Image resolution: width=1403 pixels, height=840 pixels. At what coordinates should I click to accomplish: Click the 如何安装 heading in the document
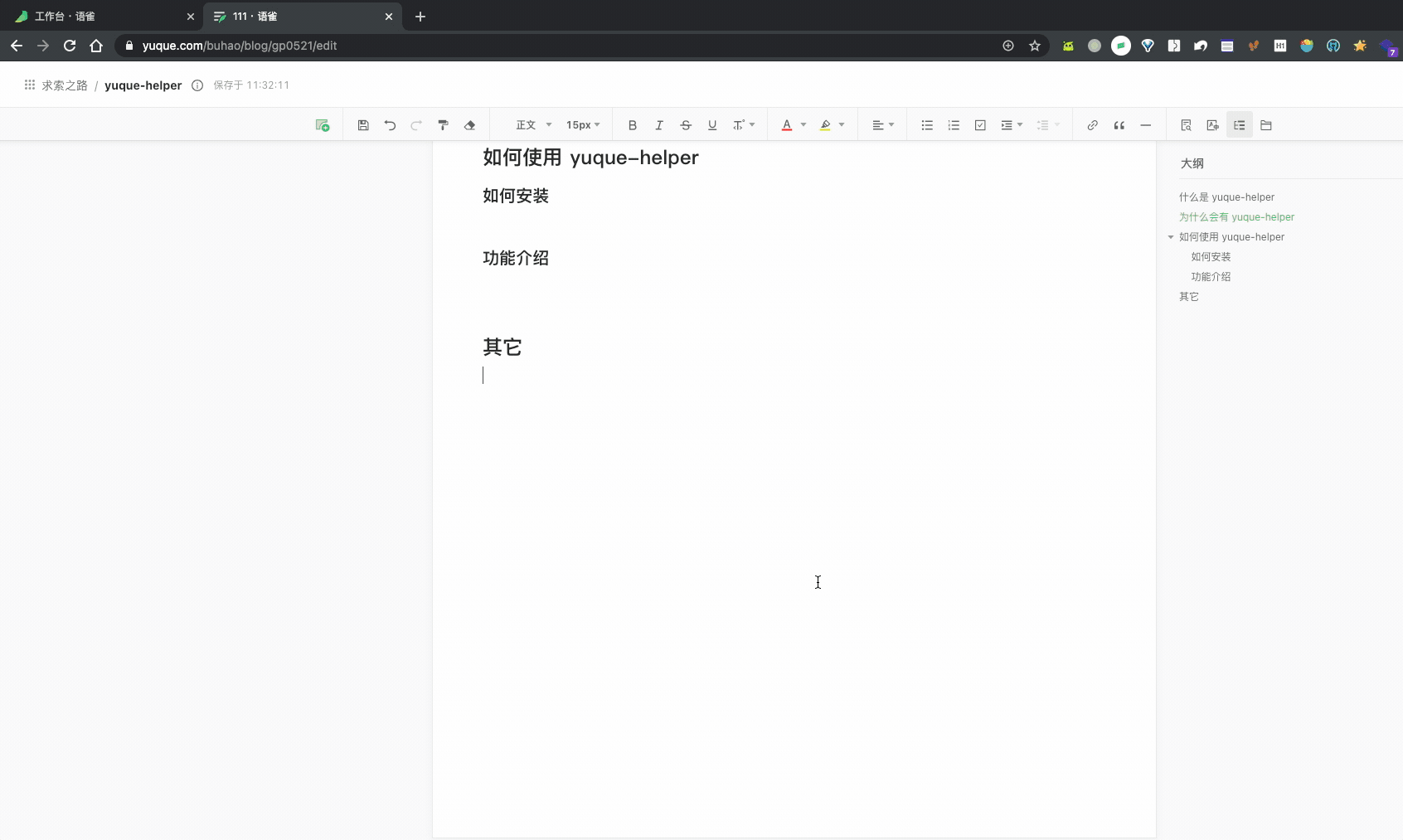(516, 196)
